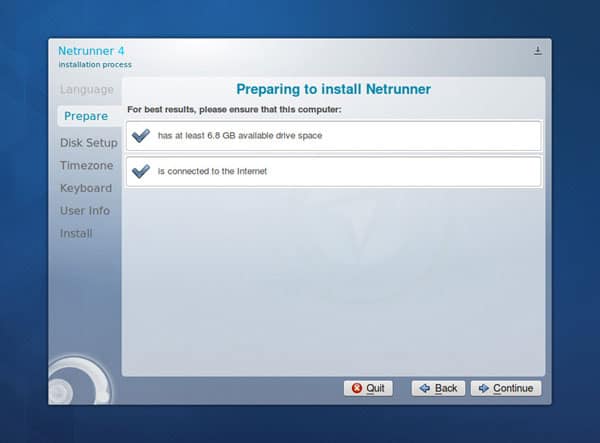Viewport: 600px width, 443px height.
Task: Click the checkmark beside drive space requirement
Action: tap(140, 135)
